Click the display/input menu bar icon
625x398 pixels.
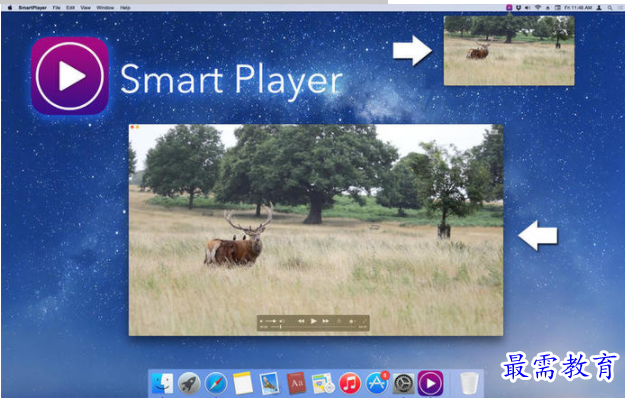click(558, 8)
